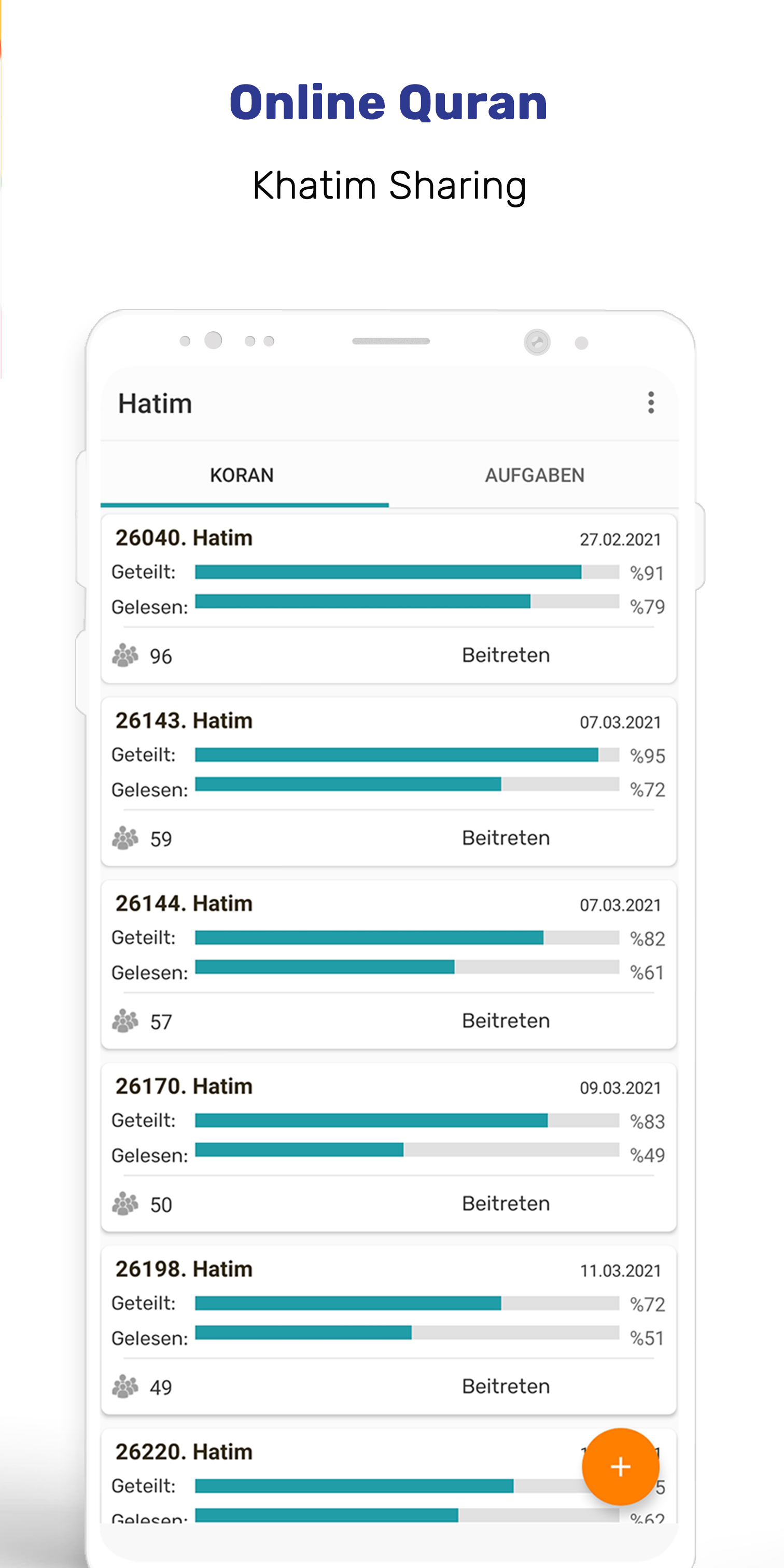Click the date 07.03.2021 on 26143 Hatim
784x1568 pixels.
coord(620,722)
